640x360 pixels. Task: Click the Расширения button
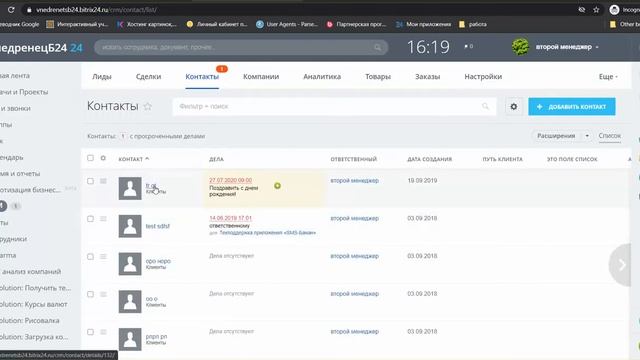point(556,136)
